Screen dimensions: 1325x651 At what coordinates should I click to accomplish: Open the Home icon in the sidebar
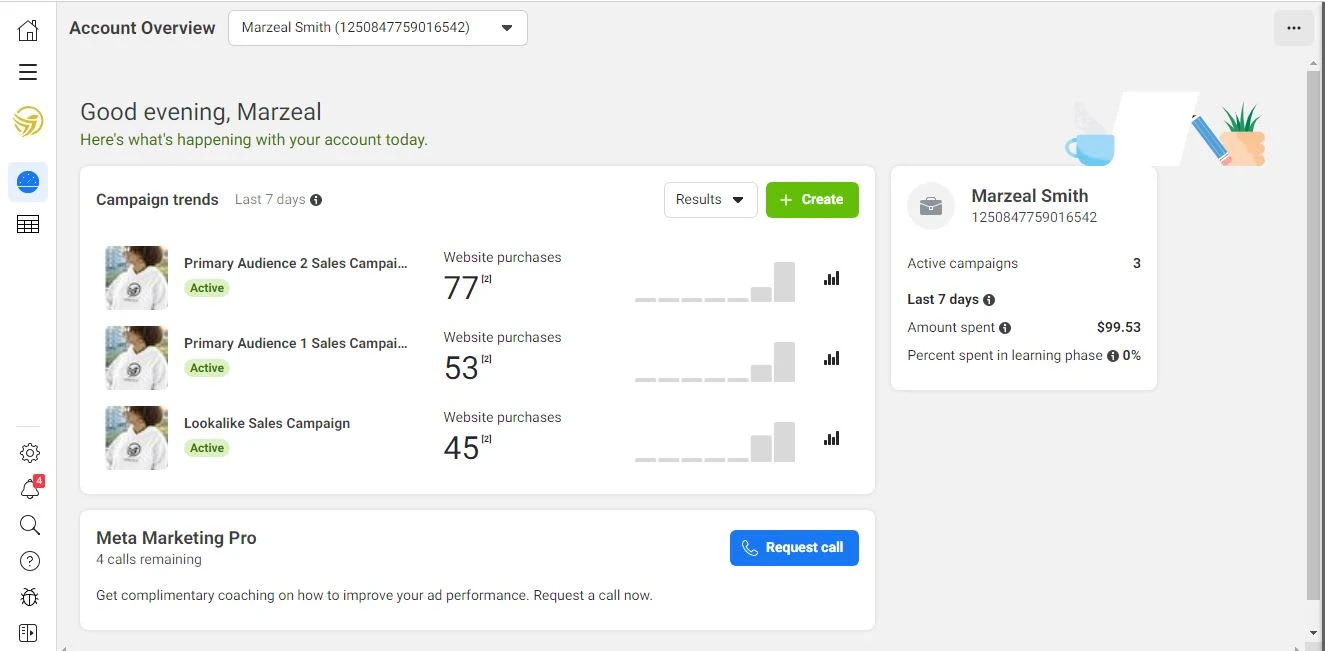28,30
